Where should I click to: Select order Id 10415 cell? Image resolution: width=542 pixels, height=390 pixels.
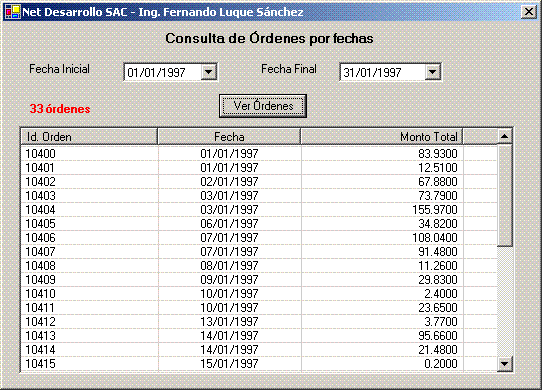pos(90,364)
